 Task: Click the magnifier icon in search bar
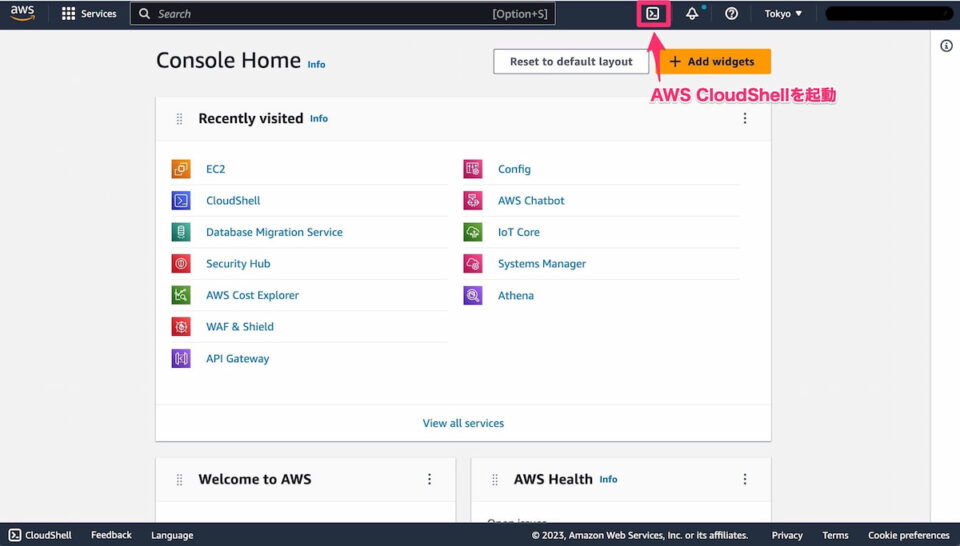(x=144, y=13)
